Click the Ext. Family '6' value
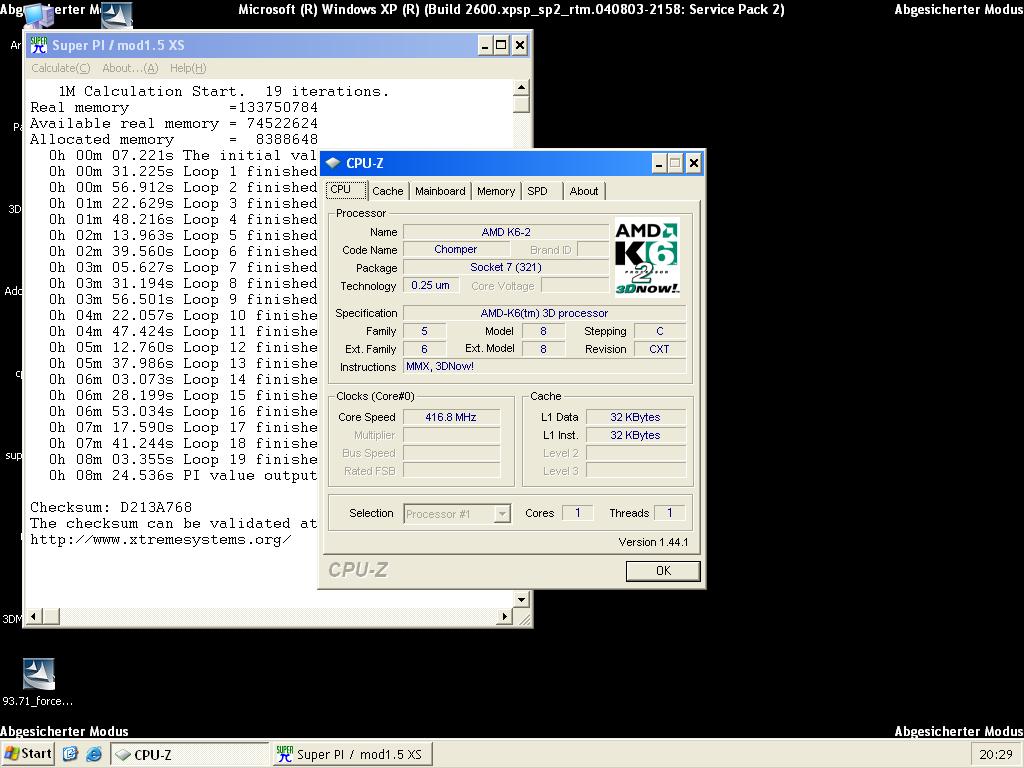The image size is (1024, 768). (424, 349)
